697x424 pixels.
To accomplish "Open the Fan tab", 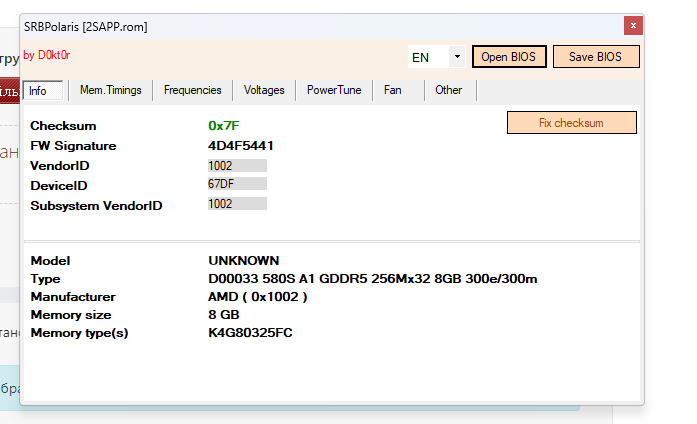I will click(392, 90).
